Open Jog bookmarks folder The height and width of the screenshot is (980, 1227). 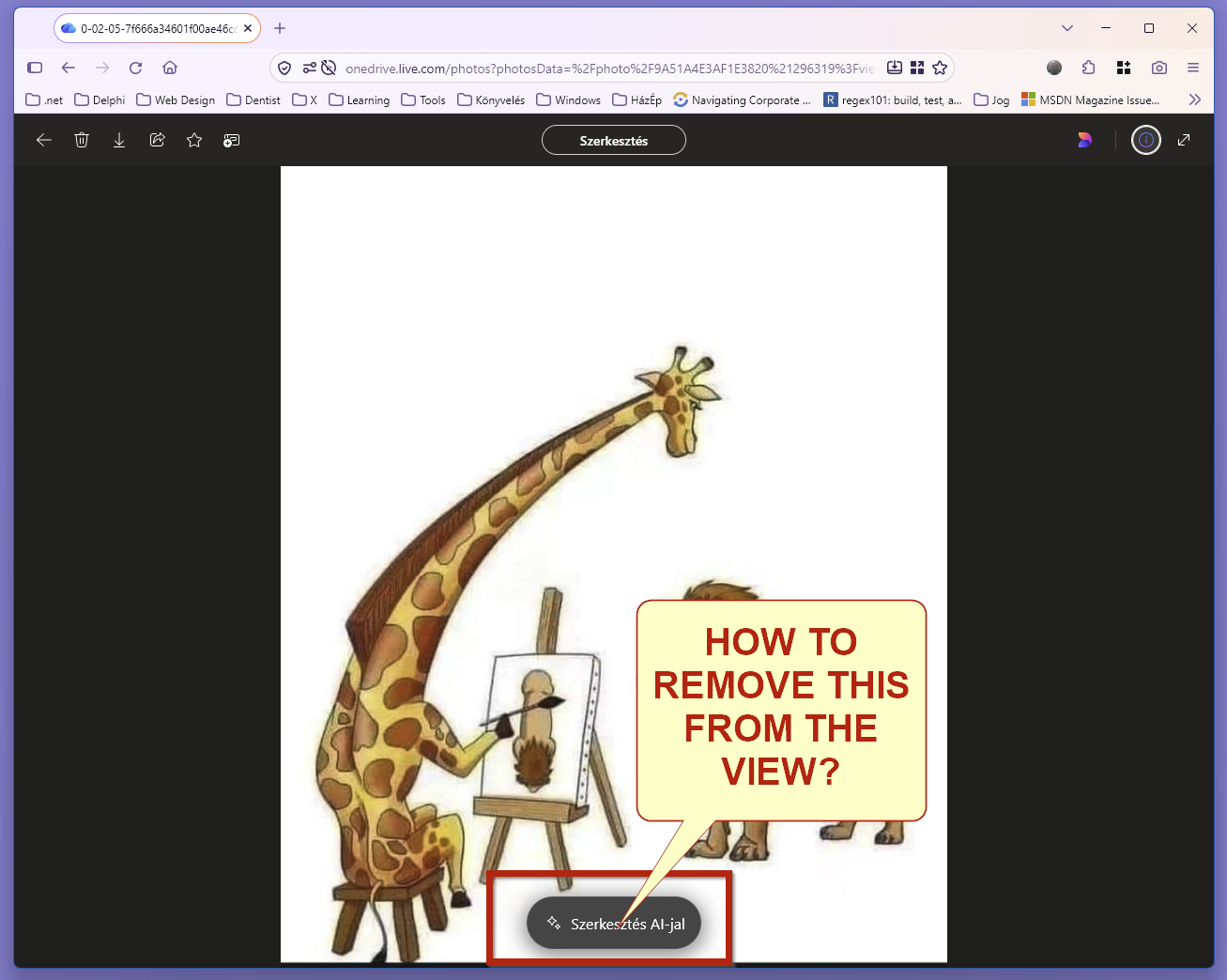(992, 100)
